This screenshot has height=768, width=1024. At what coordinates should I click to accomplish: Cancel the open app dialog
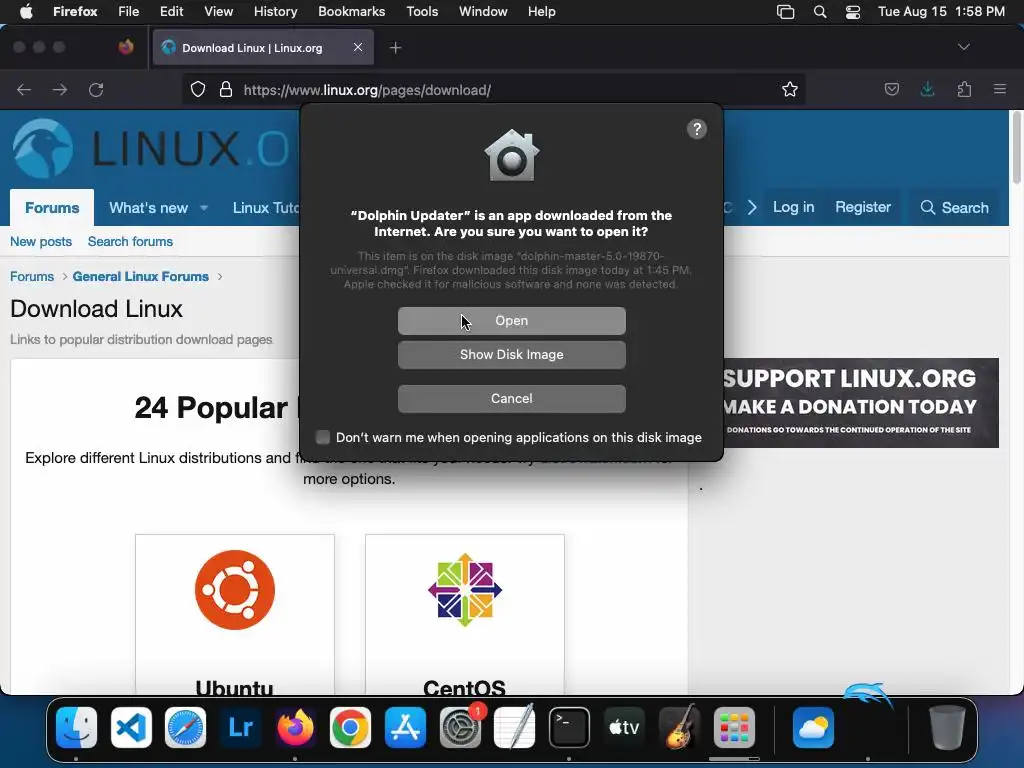[511, 398]
